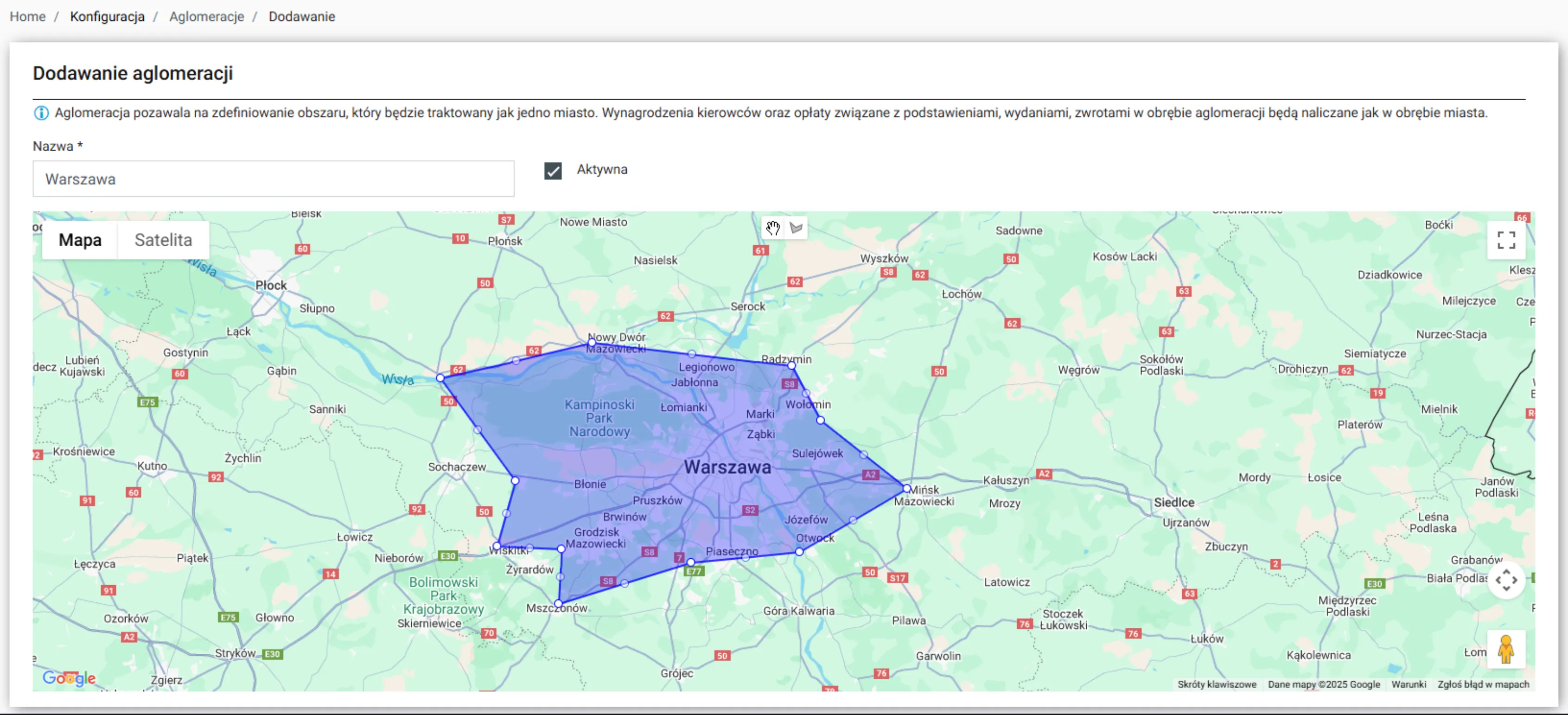This screenshot has width=1568, height=715.
Task: Click the Konfiguracja breadcrumb item
Action: 107,16
